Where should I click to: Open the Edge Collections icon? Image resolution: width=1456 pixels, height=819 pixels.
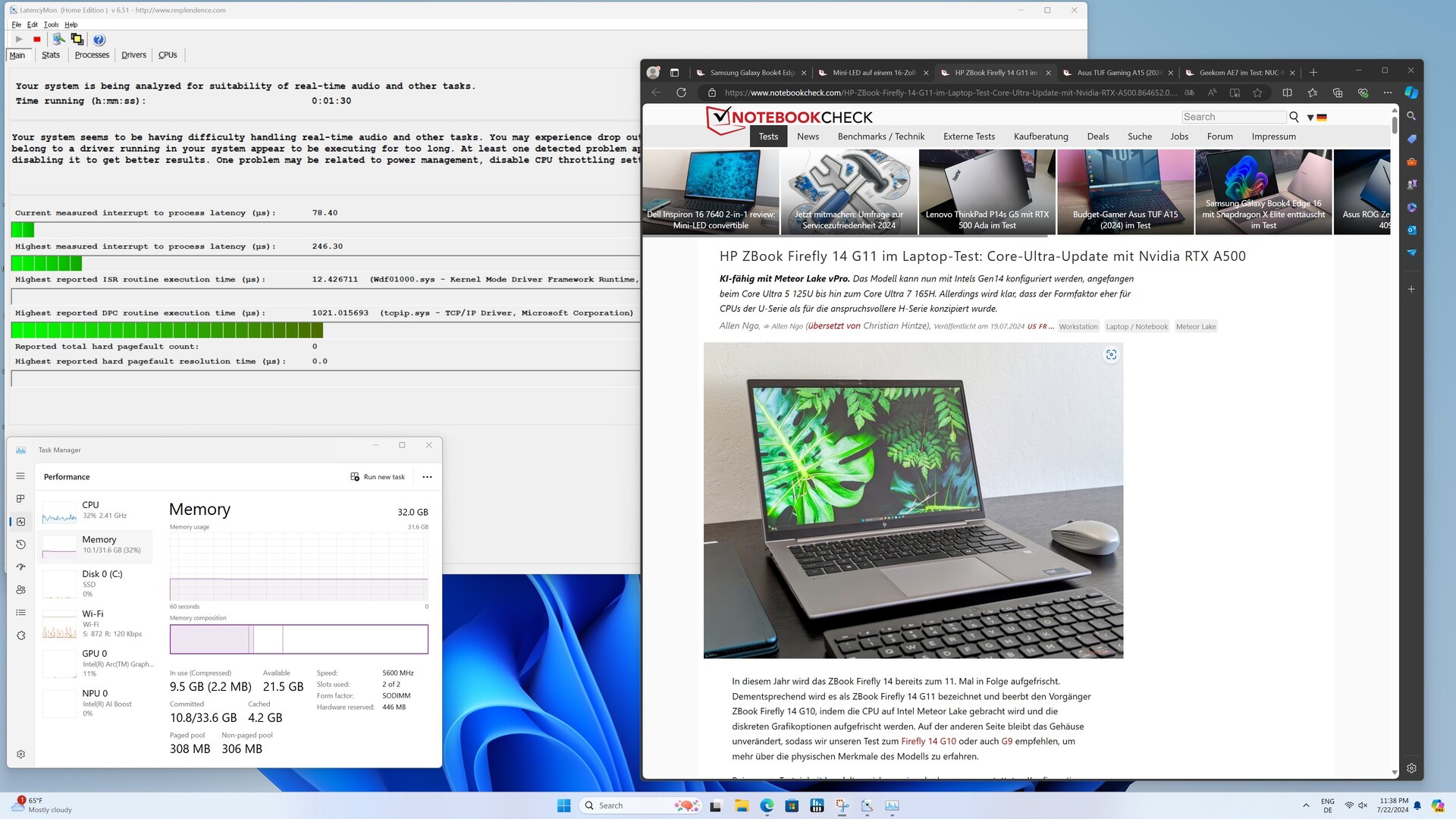pyautogui.click(x=1338, y=93)
